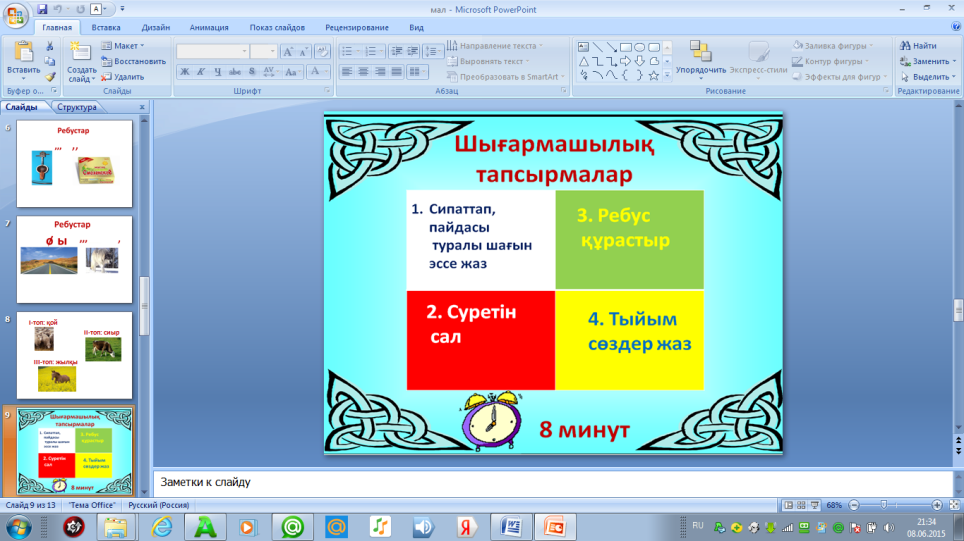
Task: Toggle justify text alignment
Action: (x=397, y=72)
